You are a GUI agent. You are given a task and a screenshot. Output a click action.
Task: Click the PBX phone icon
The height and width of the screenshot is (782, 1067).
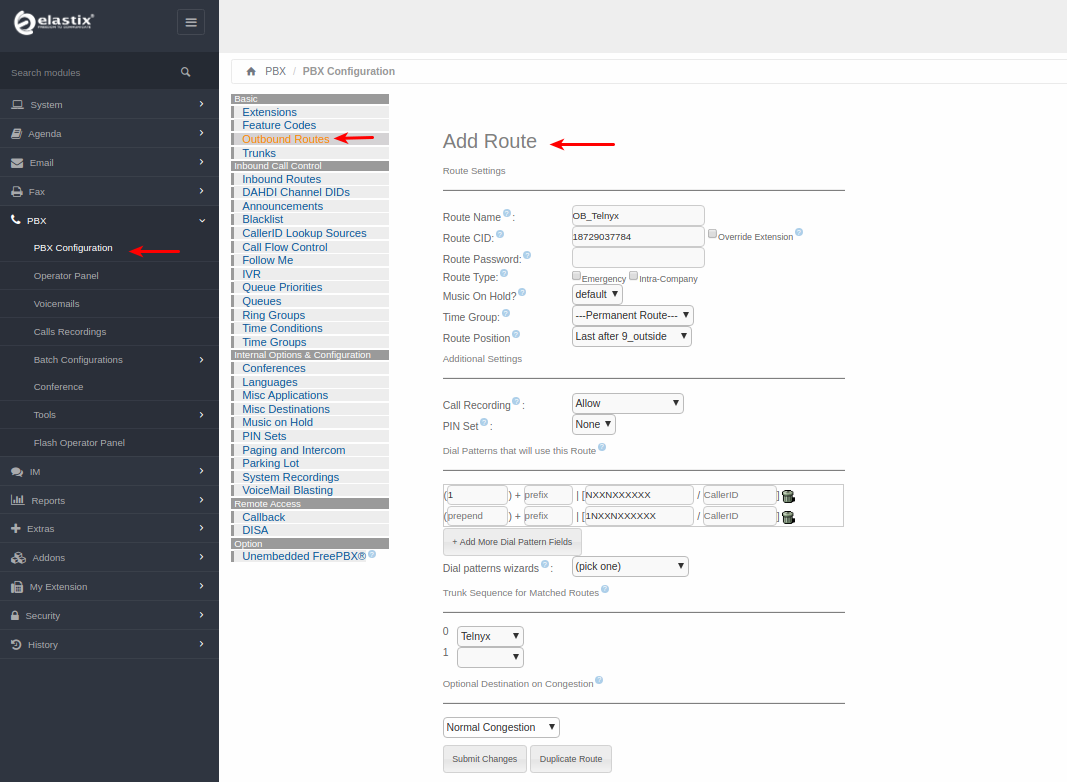point(16,220)
